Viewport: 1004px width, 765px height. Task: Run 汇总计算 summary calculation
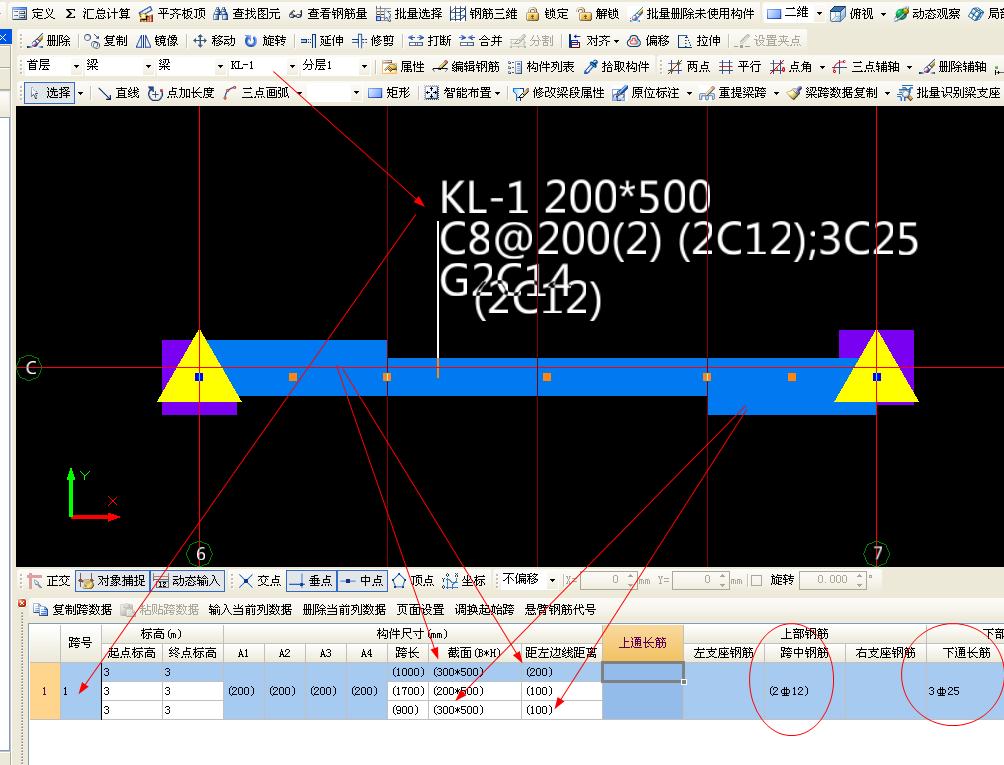click(x=98, y=13)
